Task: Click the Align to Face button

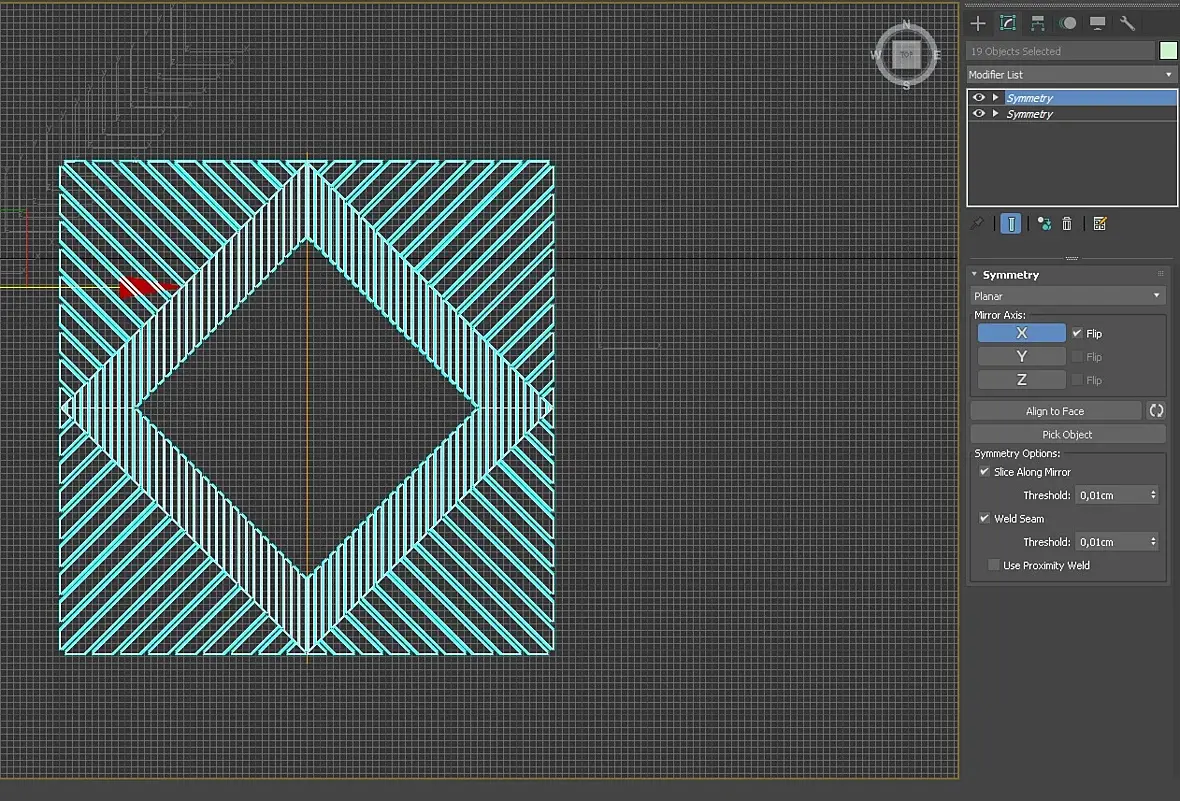Action: [1055, 411]
